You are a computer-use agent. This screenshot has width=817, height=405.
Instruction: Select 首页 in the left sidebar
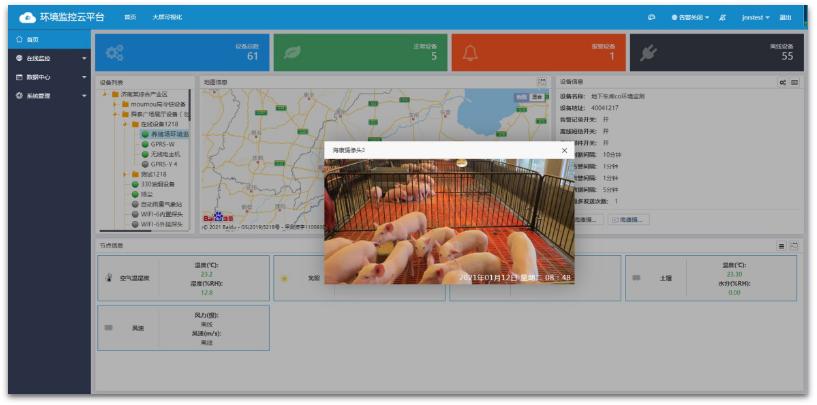49,39
